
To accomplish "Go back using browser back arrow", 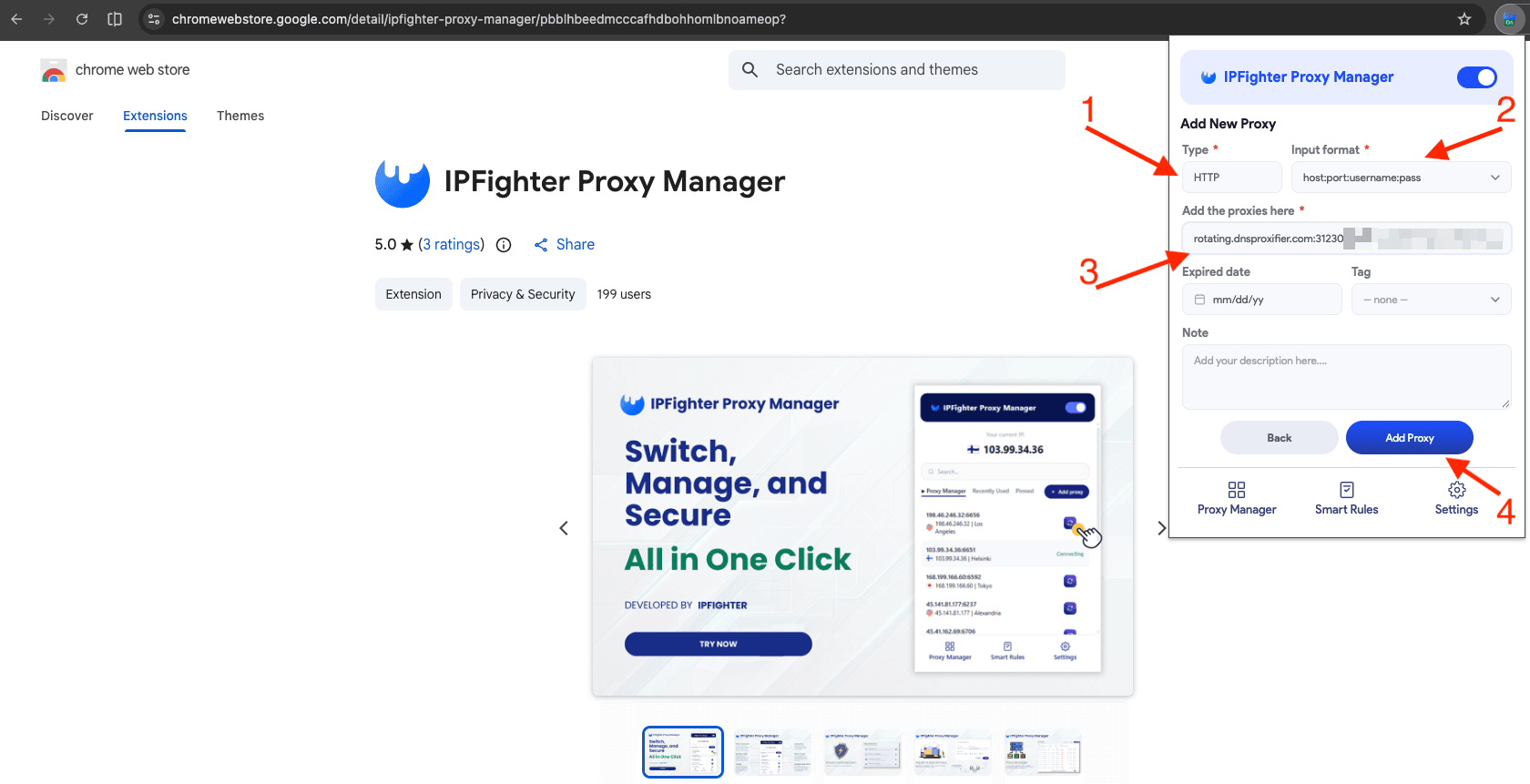I will point(16,19).
